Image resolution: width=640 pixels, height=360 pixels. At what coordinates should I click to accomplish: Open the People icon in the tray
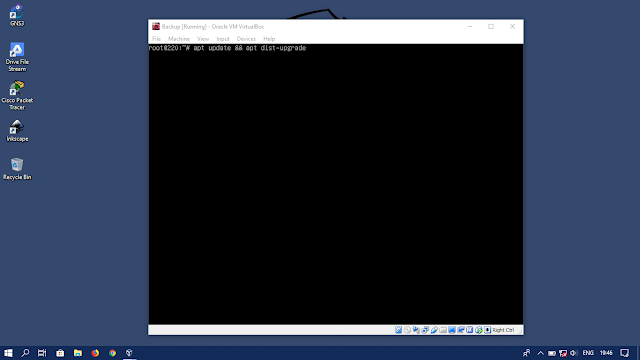click(527, 353)
